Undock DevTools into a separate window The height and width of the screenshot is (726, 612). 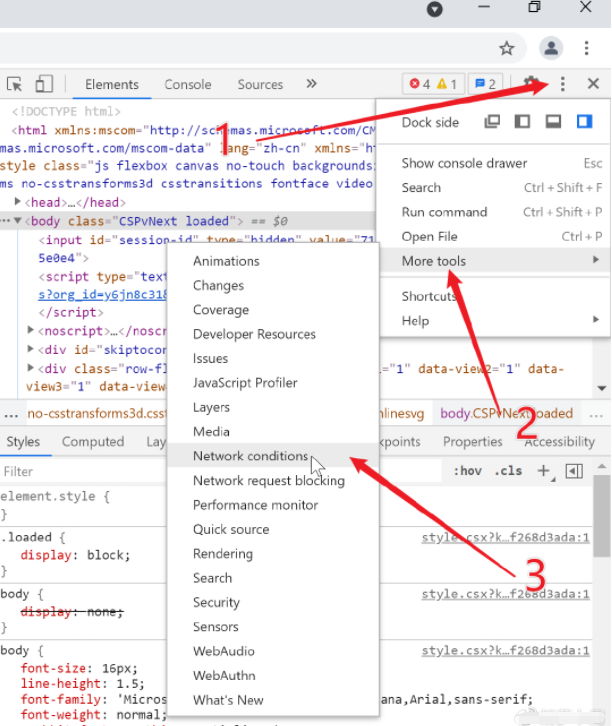coord(491,122)
